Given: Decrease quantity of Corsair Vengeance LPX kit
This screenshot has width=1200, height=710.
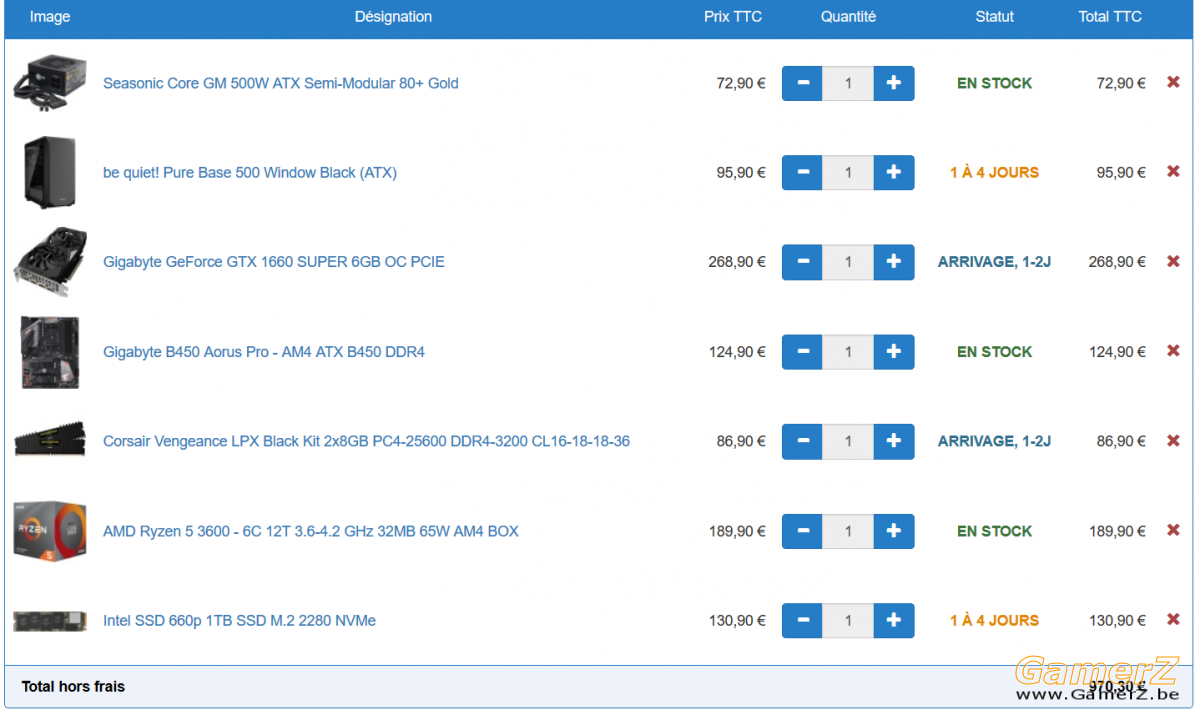Looking at the screenshot, I should (802, 441).
